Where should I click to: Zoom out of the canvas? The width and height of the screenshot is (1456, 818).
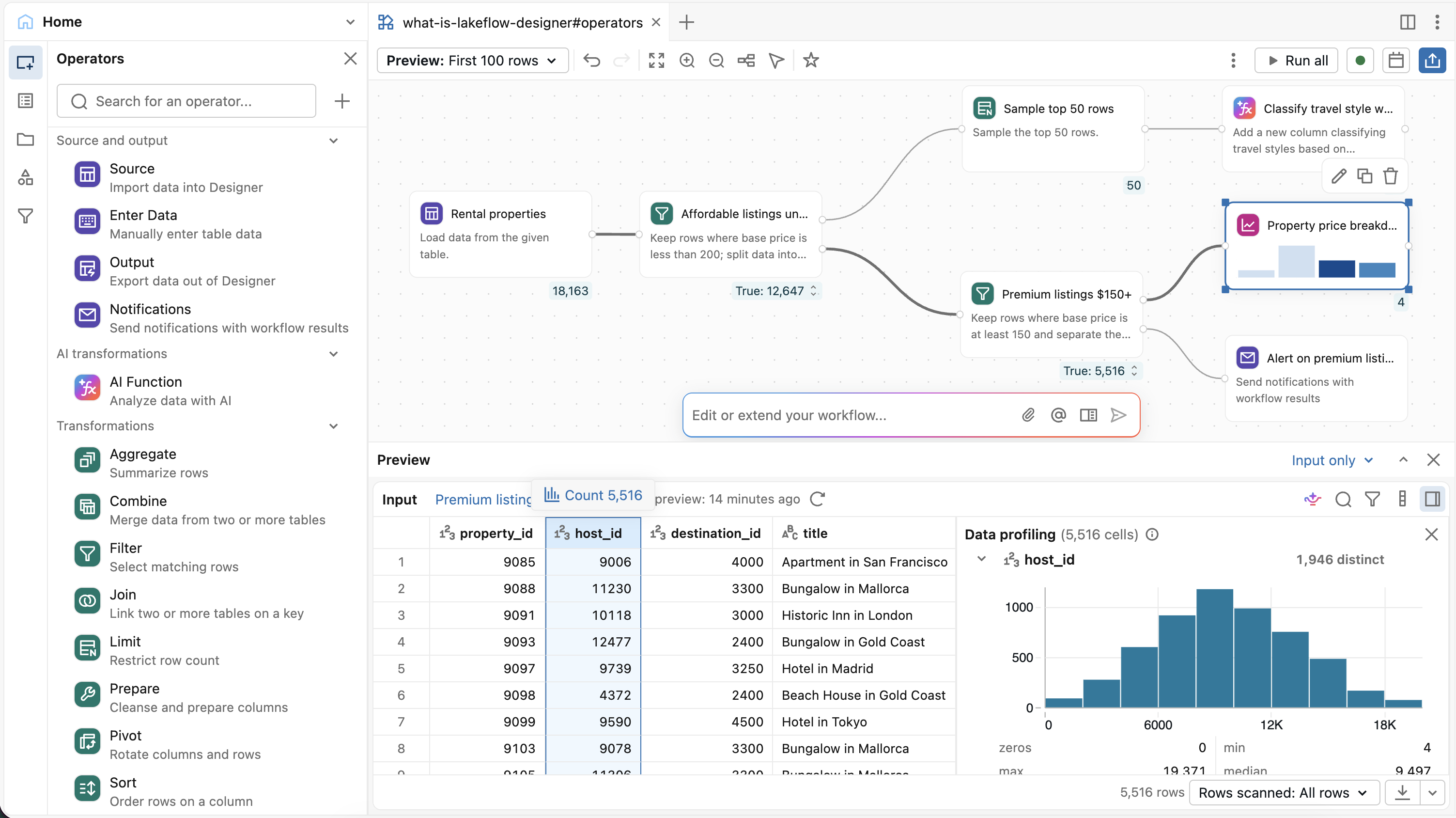pos(716,61)
